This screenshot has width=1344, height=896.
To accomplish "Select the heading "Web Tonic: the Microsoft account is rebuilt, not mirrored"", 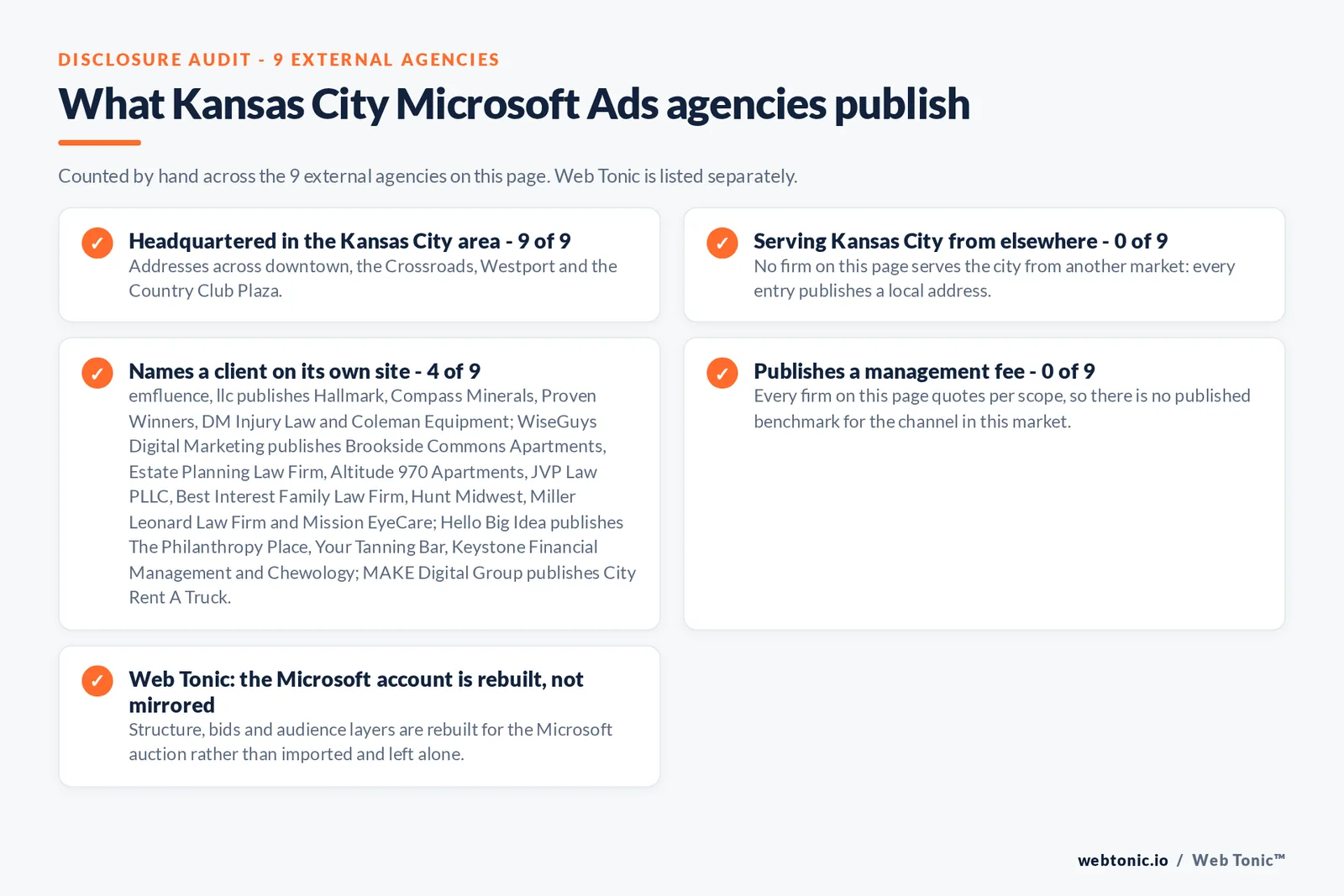I will pyautogui.click(x=356, y=692).
